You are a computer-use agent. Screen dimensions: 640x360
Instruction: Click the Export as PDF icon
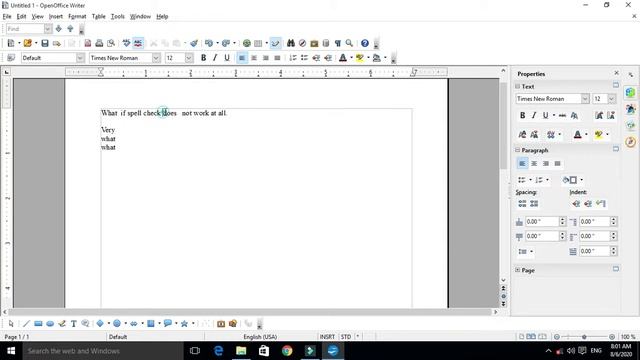point(88,43)
